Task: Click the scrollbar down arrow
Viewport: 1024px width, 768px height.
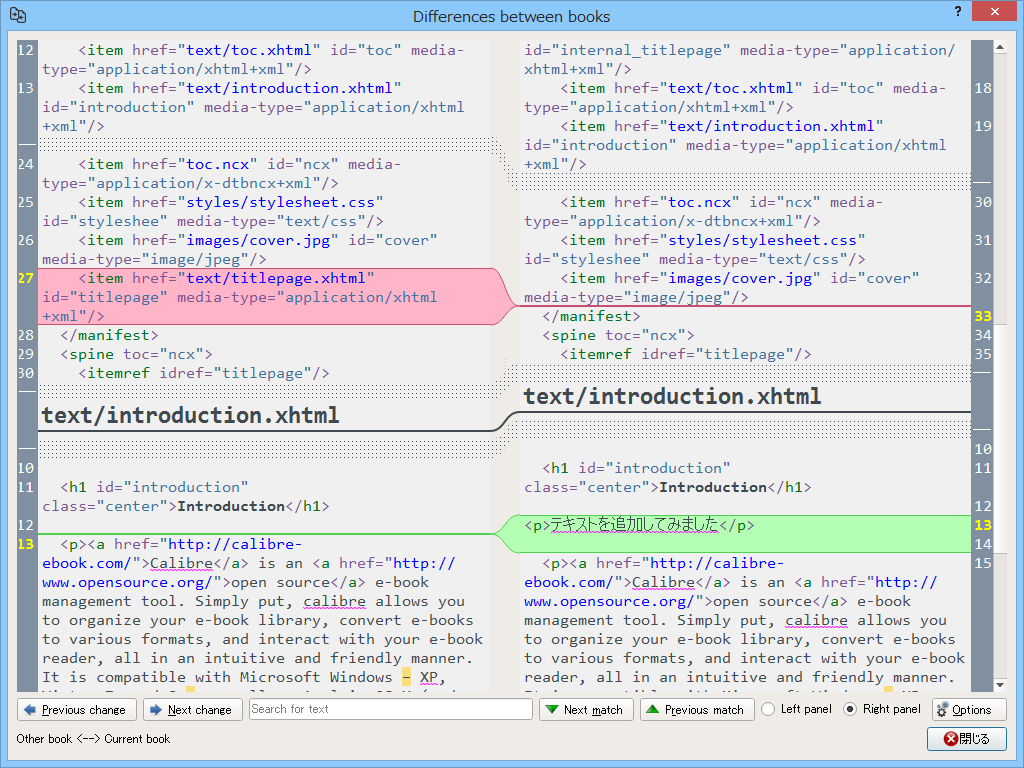Action: (999, 684)
